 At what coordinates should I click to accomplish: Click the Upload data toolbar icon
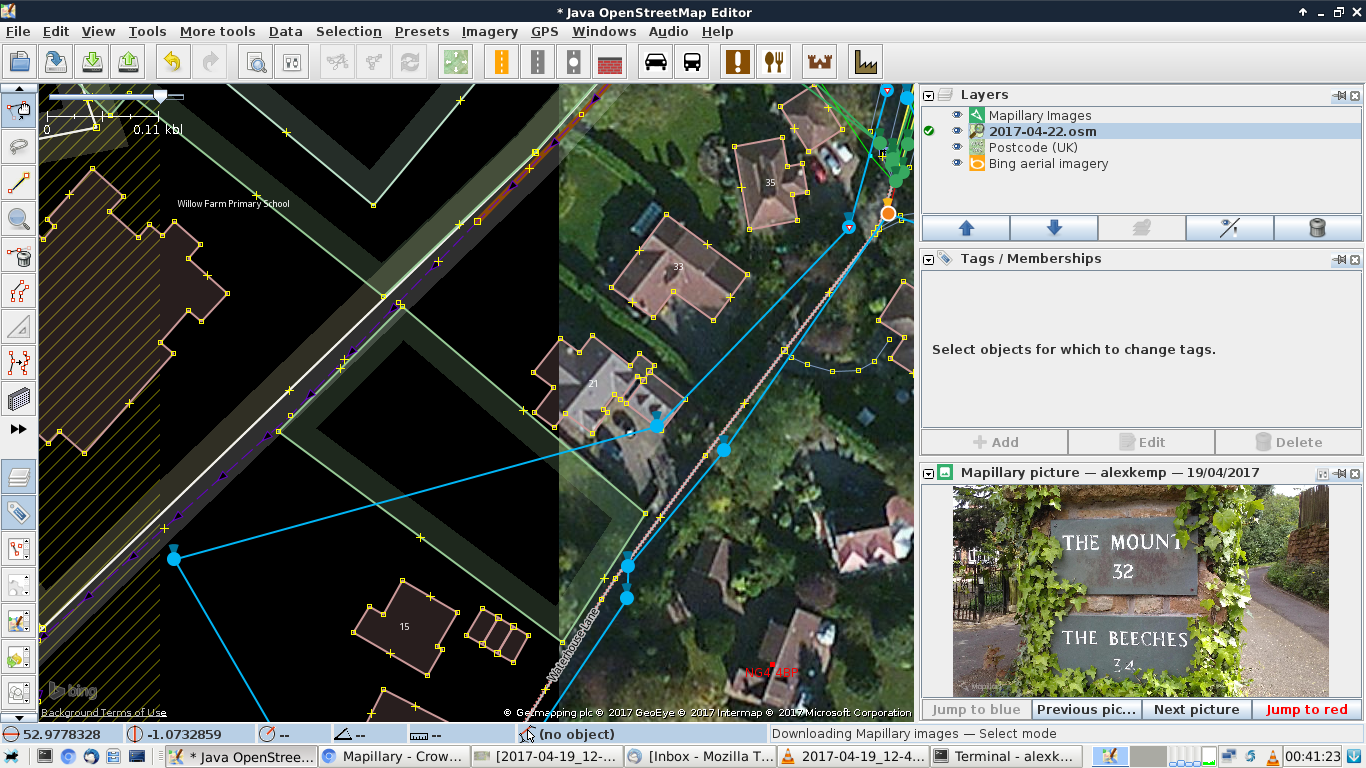[129, 62]
